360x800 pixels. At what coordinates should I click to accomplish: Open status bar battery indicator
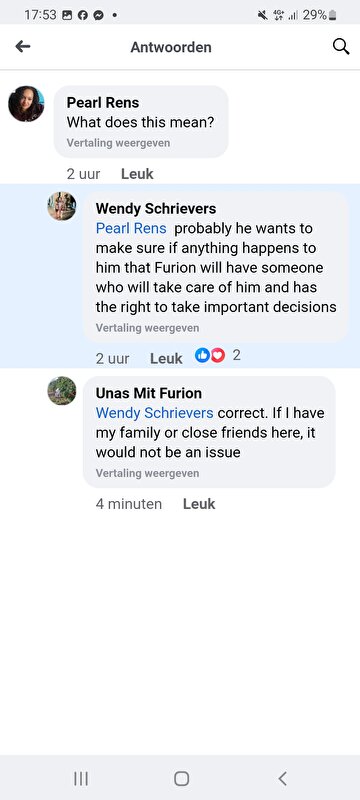(320, 15)
